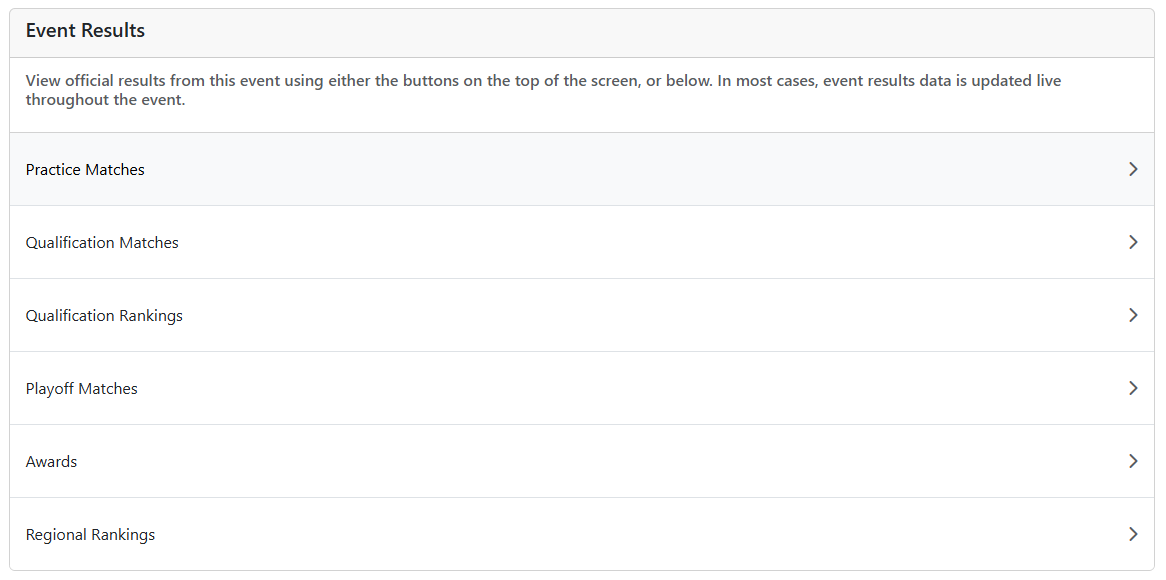1166x580 pixels.
Task: Click the Event Results panel heading
Action: pyautogui.click(x=86, y=31)
